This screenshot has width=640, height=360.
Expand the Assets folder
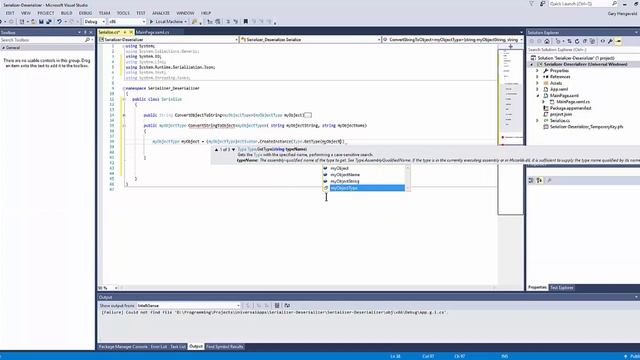pos(538,83)
